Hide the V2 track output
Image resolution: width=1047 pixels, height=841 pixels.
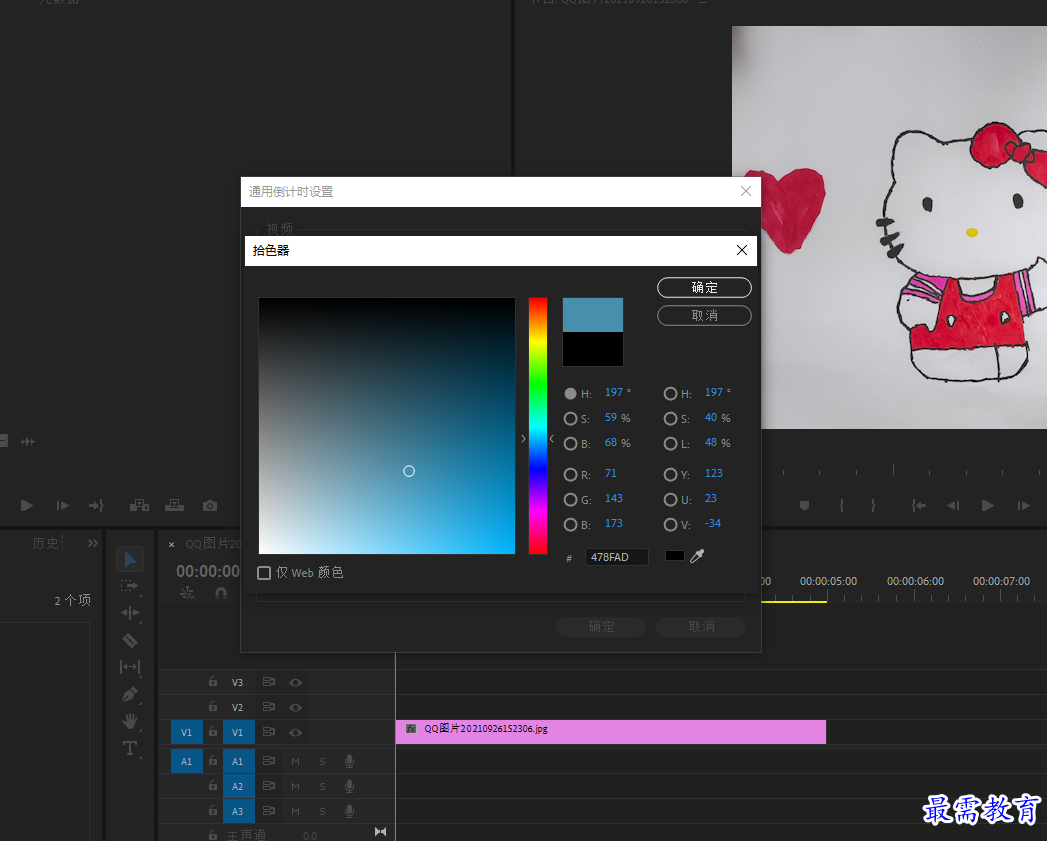[296, 707]
